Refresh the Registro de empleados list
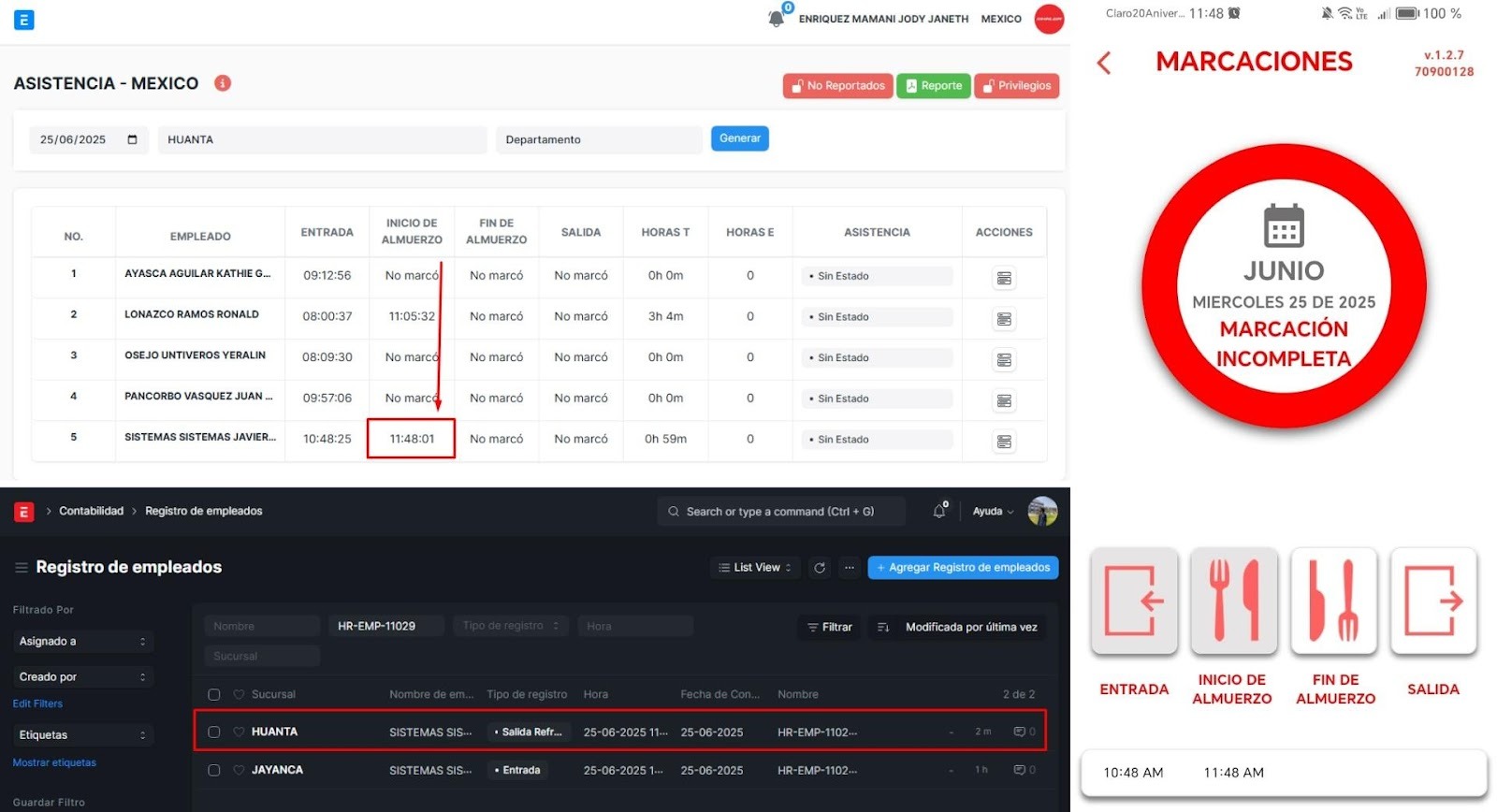 coord(820,568)
